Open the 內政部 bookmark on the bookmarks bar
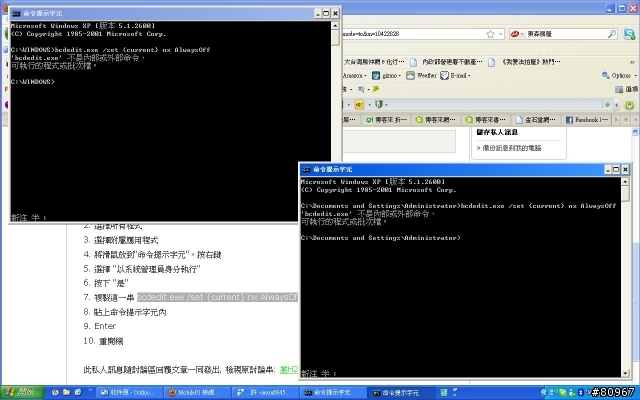Screen dimensions: 640x400 coord(446,62)
